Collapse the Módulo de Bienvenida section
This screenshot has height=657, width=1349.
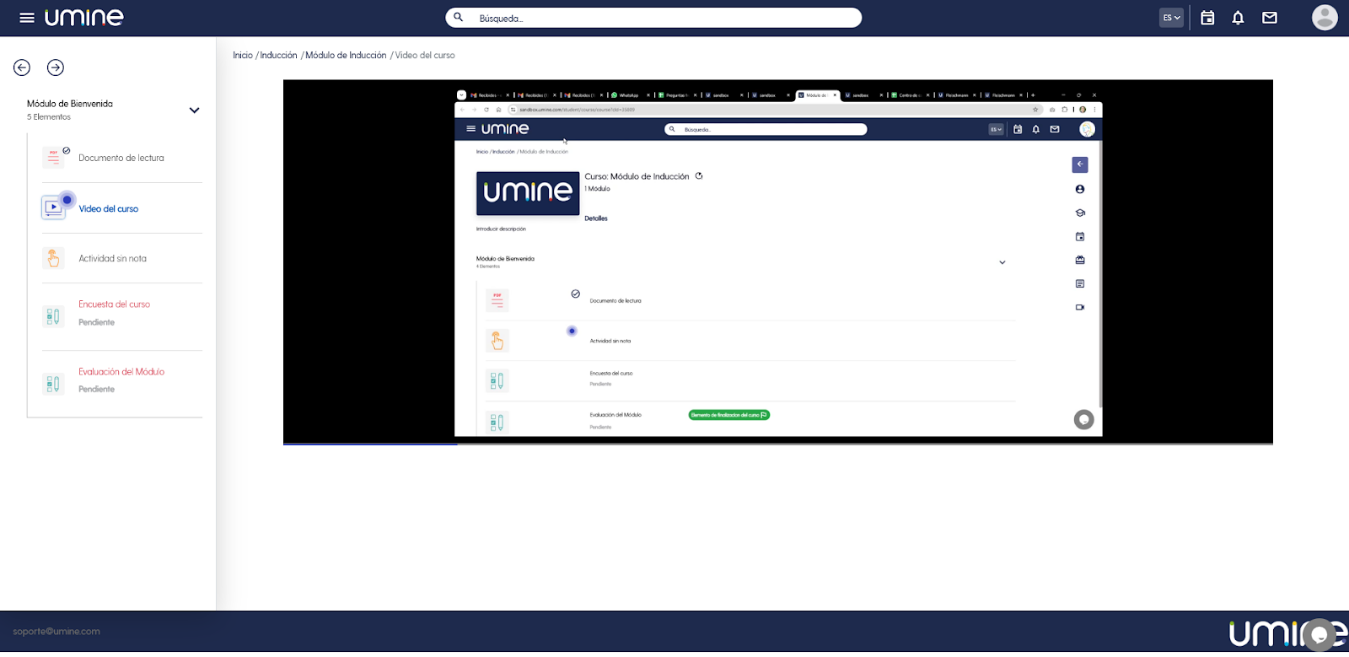coord(194,110)
